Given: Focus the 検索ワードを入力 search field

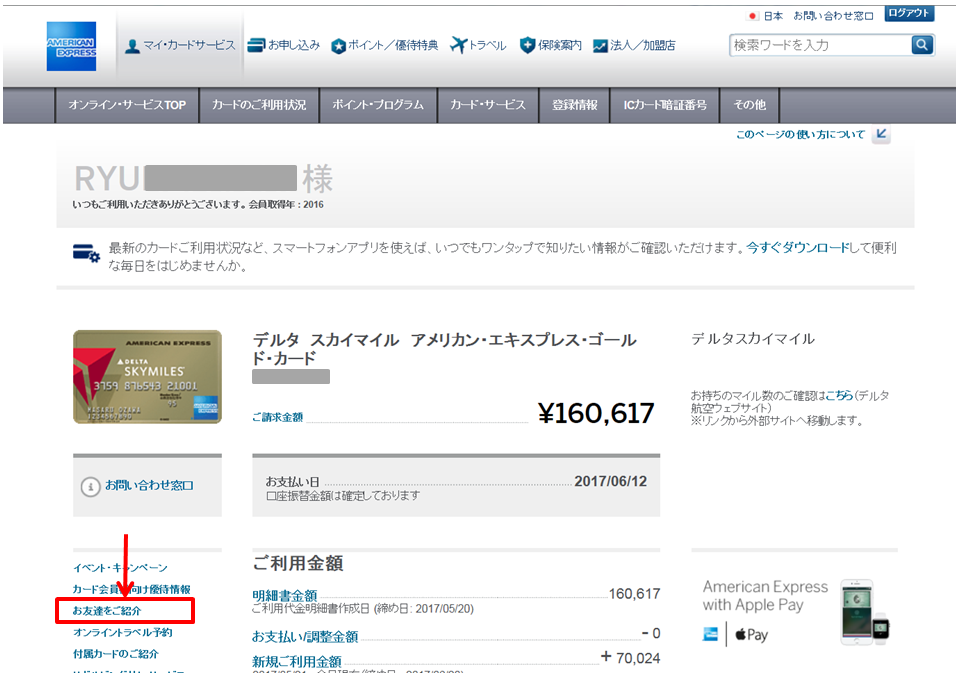Looking at the screenshot, I should coord(820,45).
